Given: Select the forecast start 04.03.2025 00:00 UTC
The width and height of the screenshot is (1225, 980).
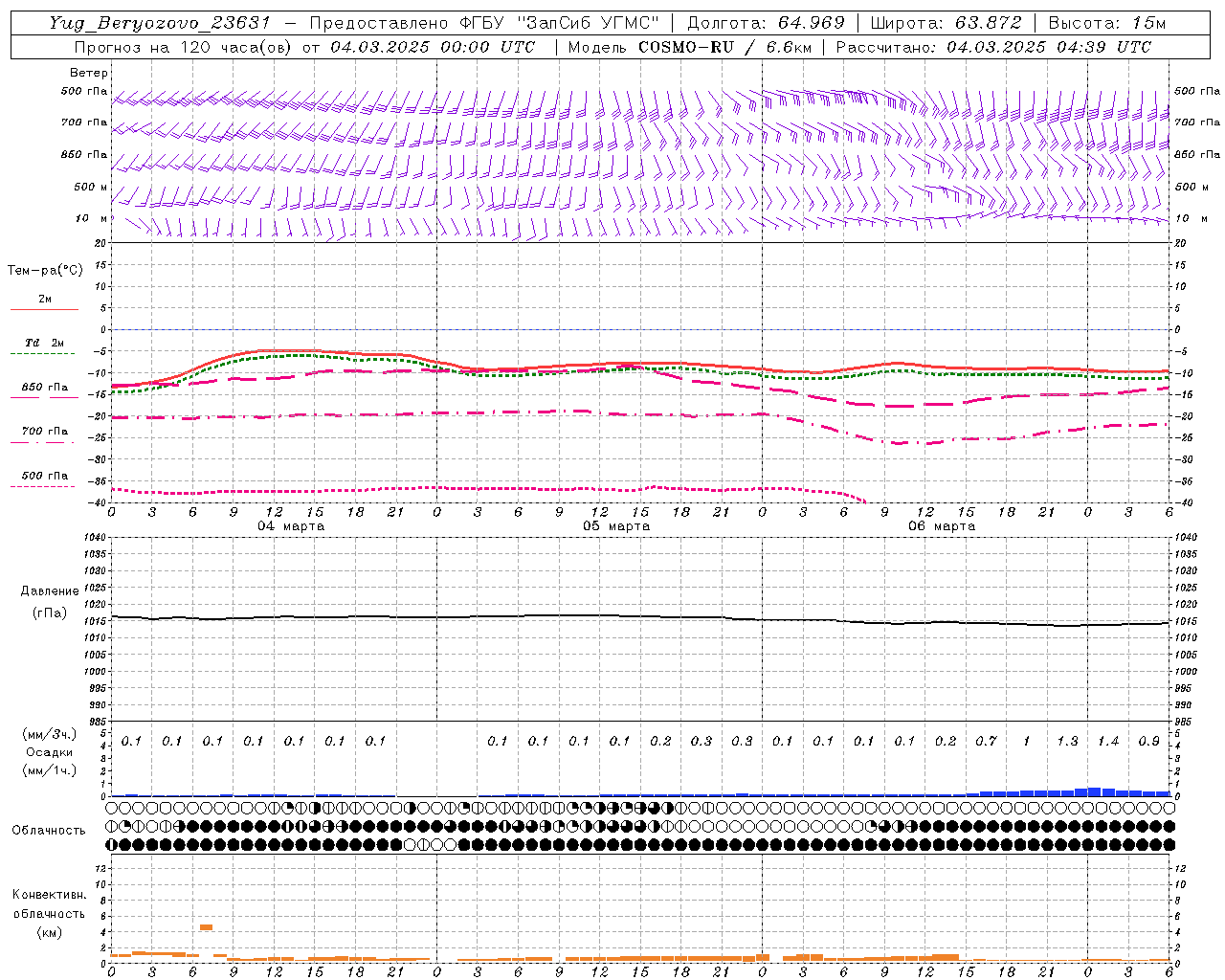Looking at the screenshot, I should click(x=433, y=47).
